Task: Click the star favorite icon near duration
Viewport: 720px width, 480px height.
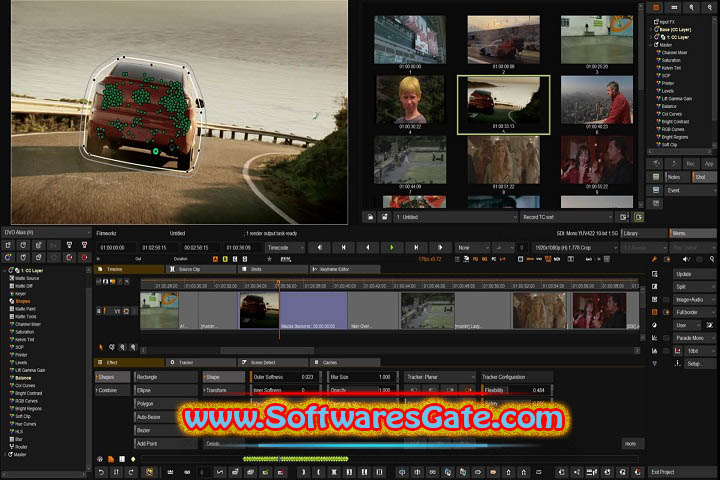Action: click(x=270, y=259)
